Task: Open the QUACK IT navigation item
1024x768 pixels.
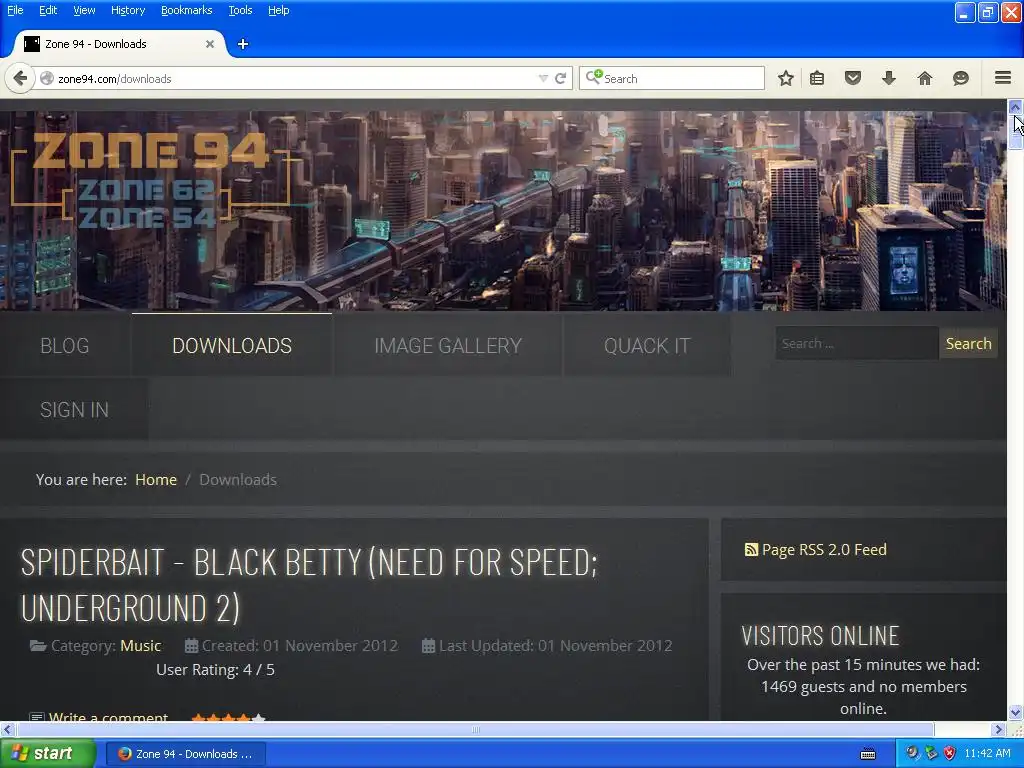Action: click(647, 345)
